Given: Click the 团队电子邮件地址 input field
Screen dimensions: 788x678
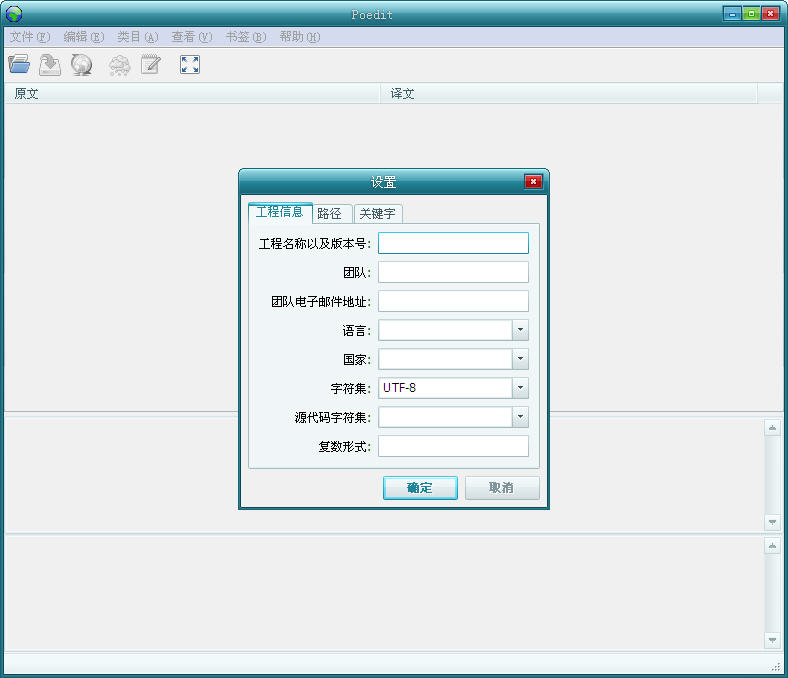Looking at the screenshot, I should click(453, 302).
